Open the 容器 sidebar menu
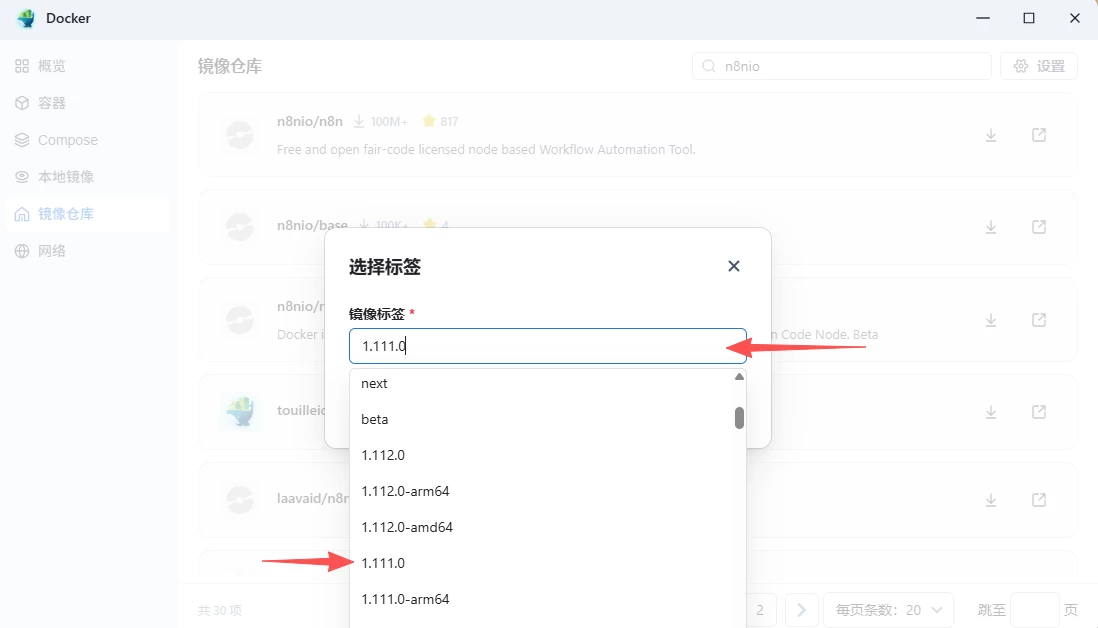This screenshot has width=1098, height=628. point(52,103)
